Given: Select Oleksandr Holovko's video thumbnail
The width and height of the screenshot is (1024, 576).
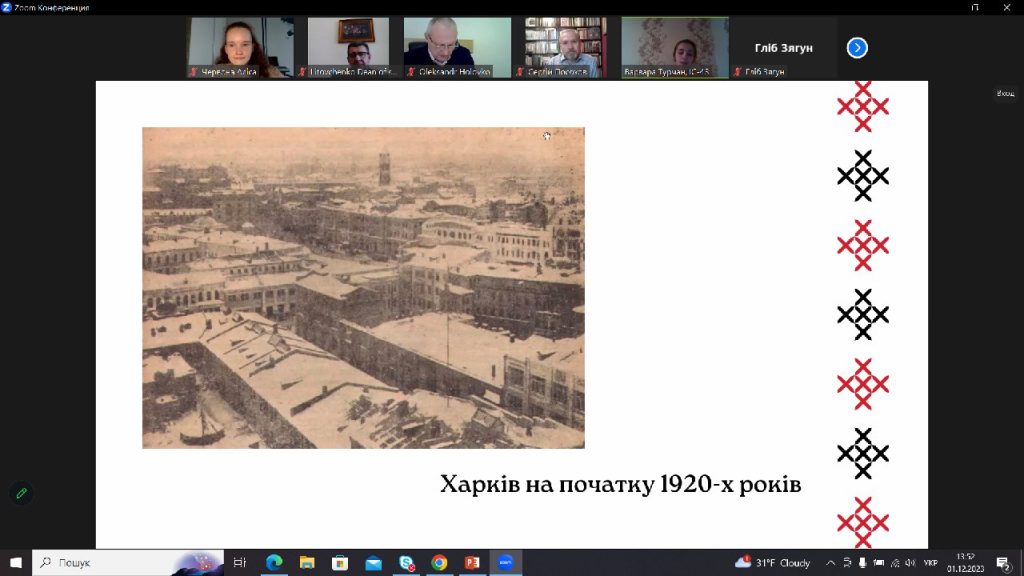Looking at the screenshot, I should (x=457, y=47).
